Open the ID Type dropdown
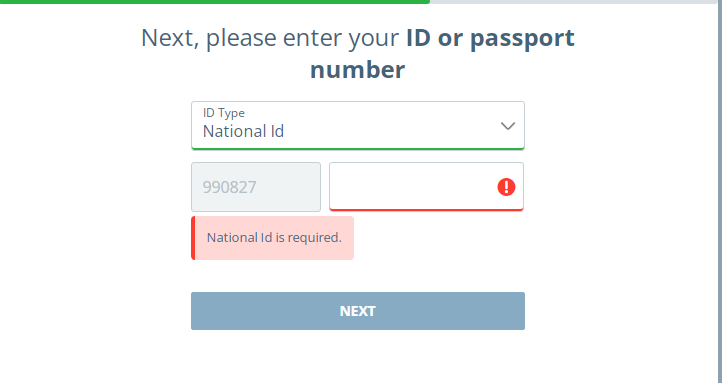Image resolution: width=722 pixels, height=383 pixels. coord(358,125)
